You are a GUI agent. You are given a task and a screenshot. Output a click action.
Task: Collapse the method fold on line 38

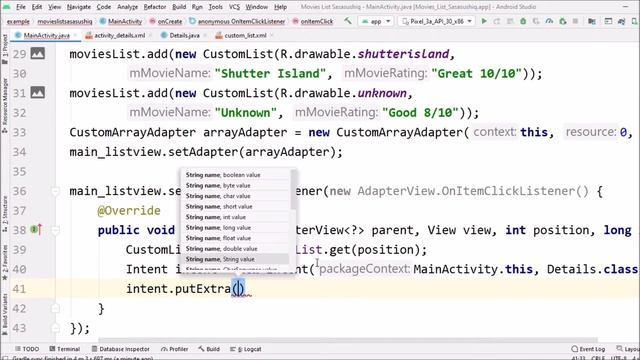tap(55, 230)
